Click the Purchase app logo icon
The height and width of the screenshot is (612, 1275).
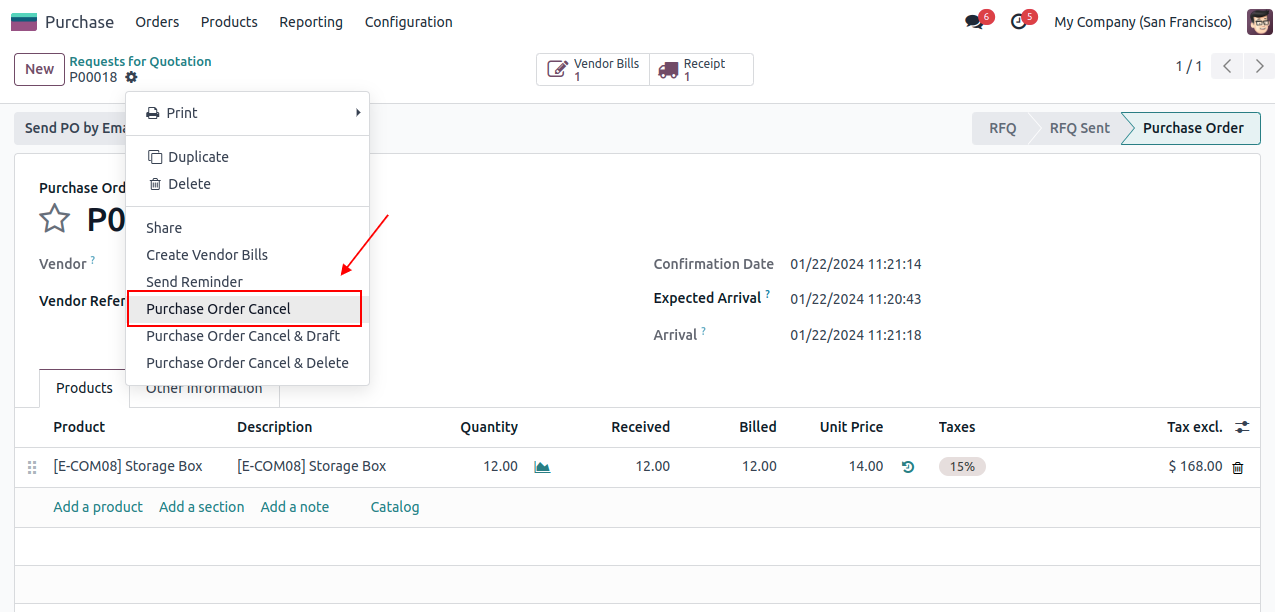pyautogui.click(x=23, y=22)
